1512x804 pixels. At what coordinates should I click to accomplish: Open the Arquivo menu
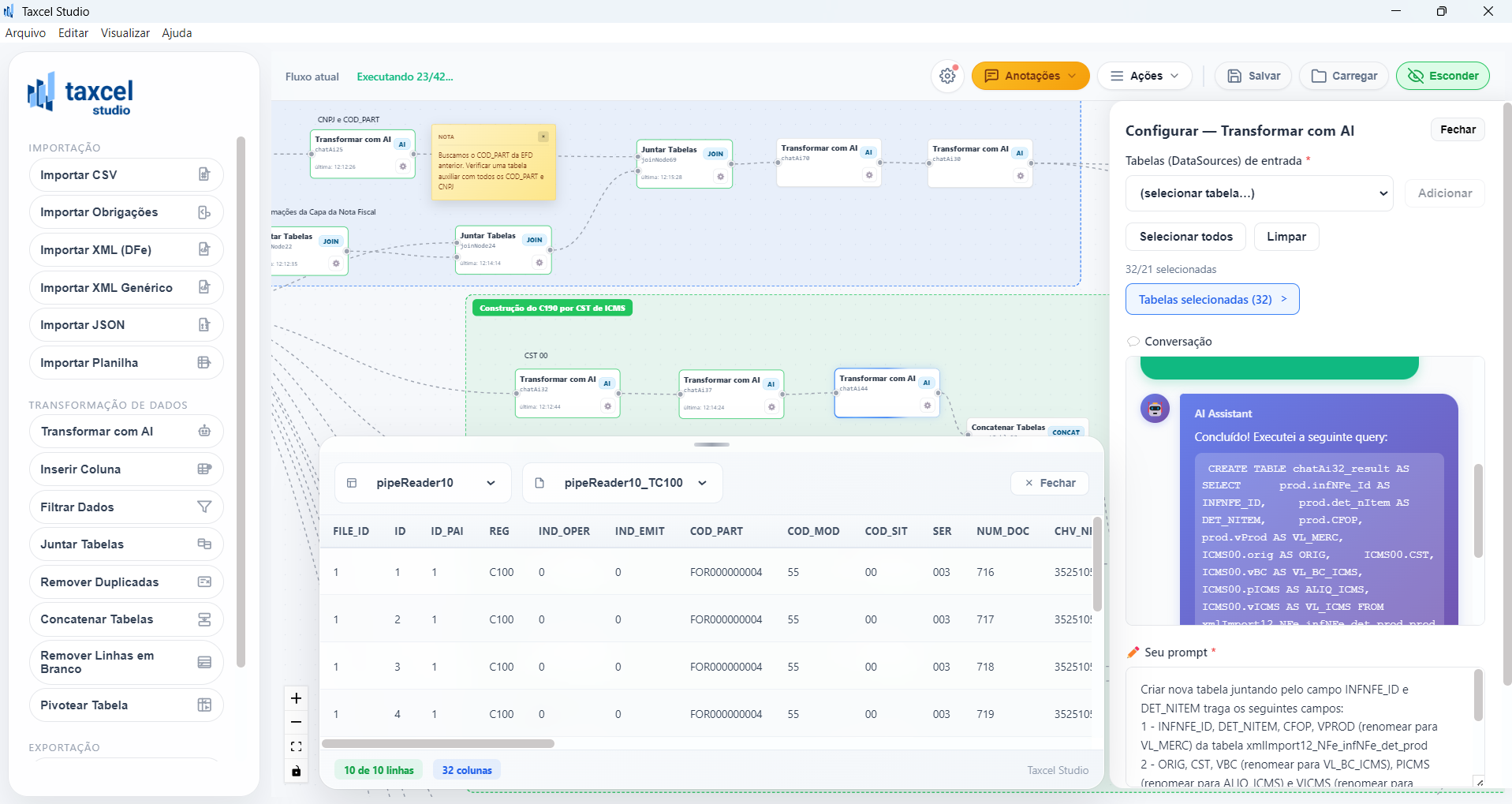25,33
